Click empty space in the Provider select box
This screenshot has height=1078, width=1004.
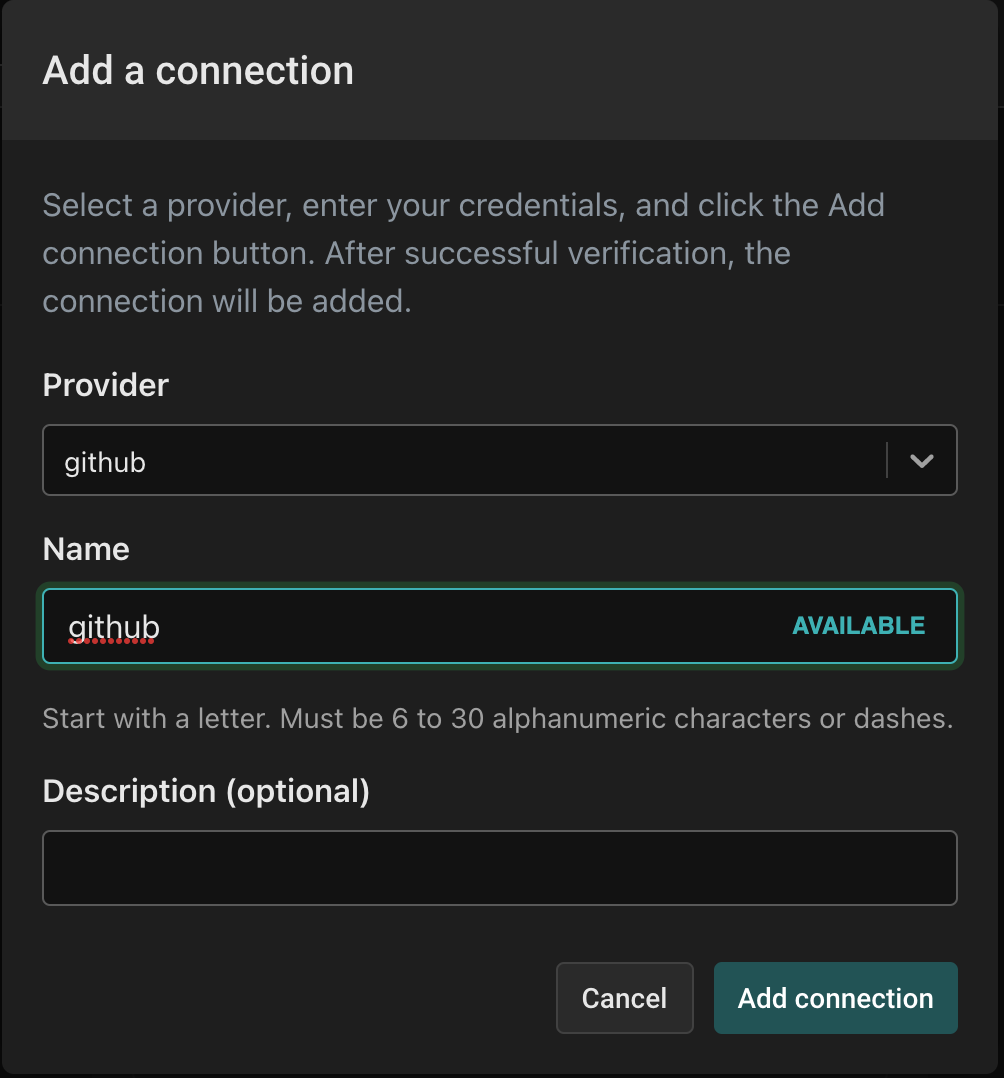(516, 460)
